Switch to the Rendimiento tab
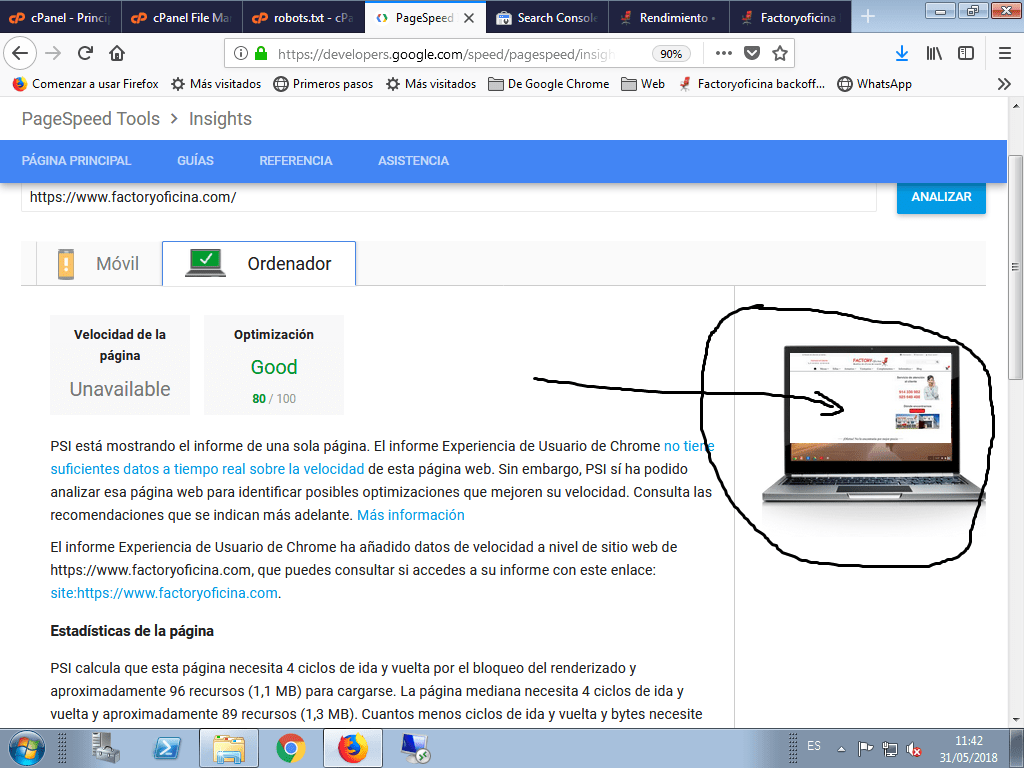 coord(669,18)
